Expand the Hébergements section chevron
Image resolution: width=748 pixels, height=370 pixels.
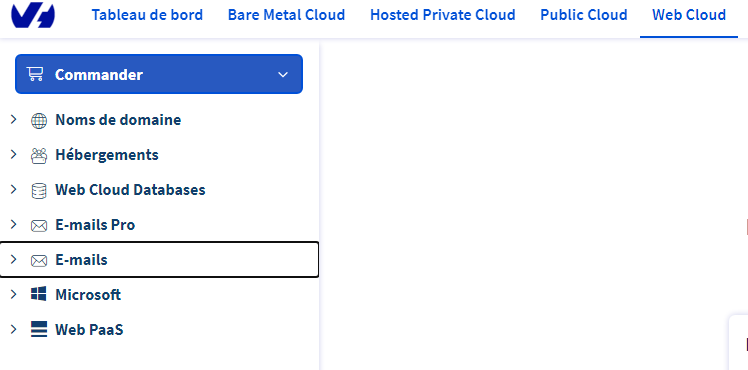click(13, 154)
